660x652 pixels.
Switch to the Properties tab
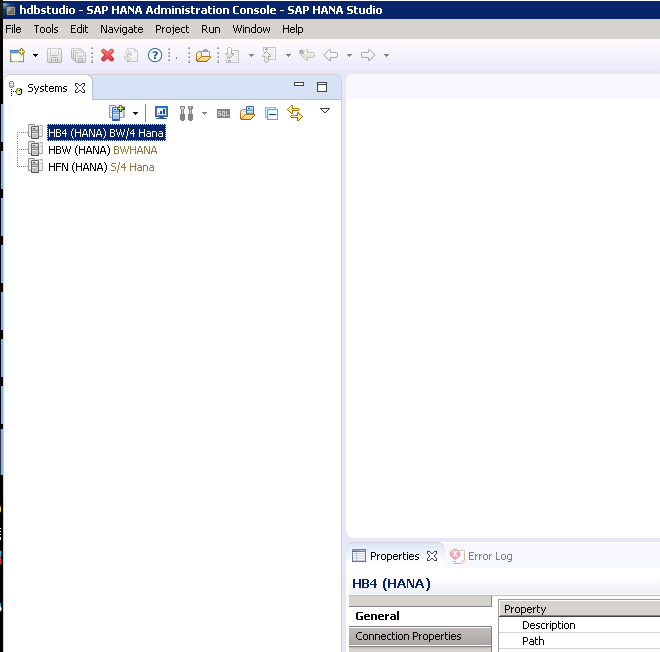[x=394, y=556]
